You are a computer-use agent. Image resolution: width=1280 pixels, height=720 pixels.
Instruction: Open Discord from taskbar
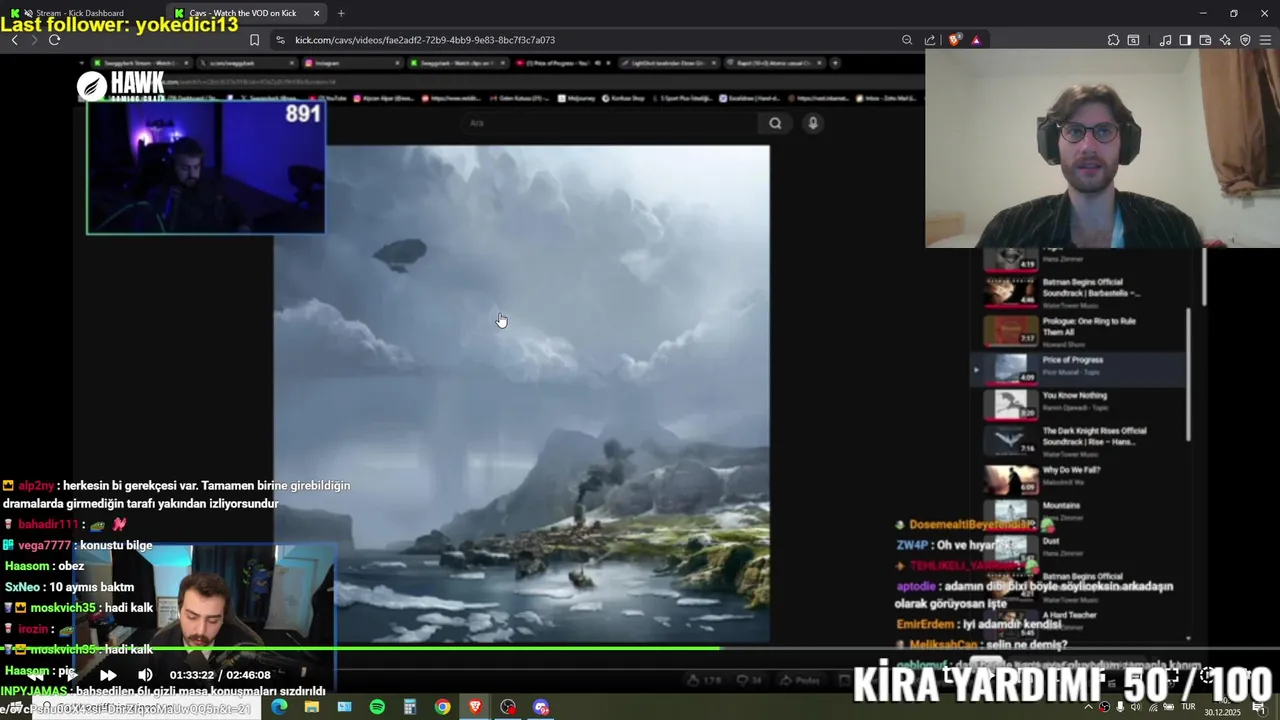coord(541,707)
